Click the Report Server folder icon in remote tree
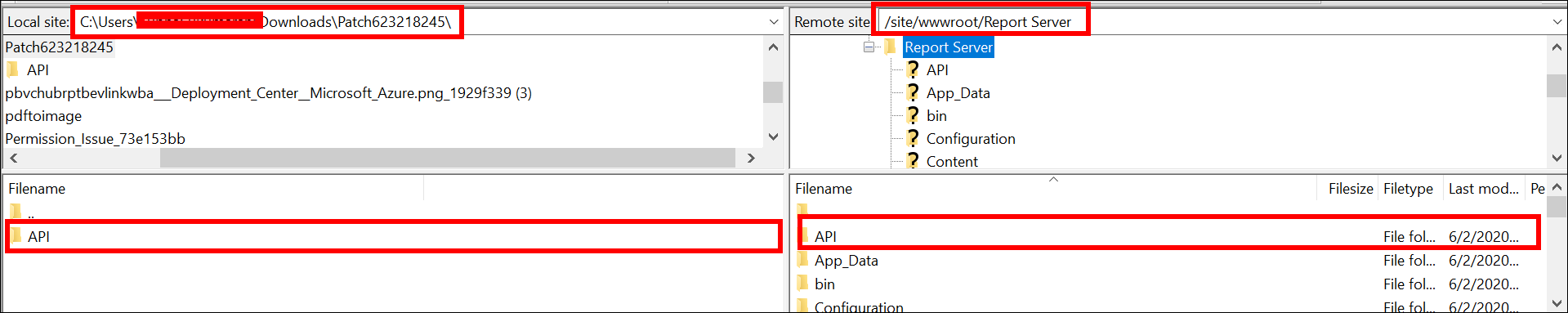This screenshot has height=313, width=1568. pyautogui.click(x=891, y=47)
